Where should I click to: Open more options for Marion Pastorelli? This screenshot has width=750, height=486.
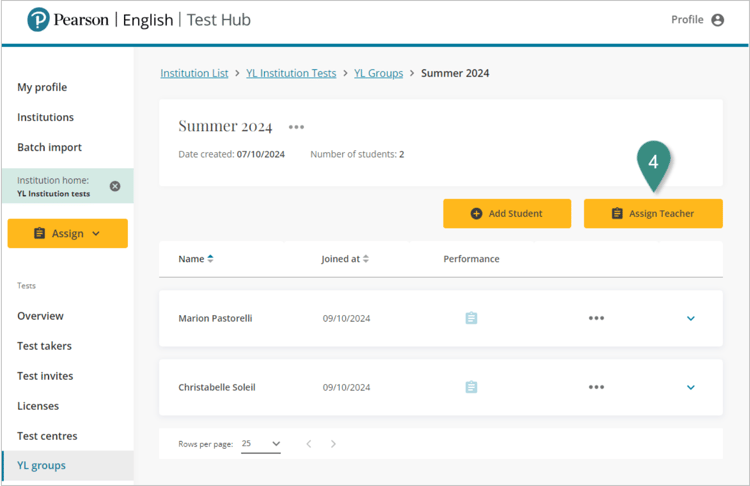coord(596,318)
